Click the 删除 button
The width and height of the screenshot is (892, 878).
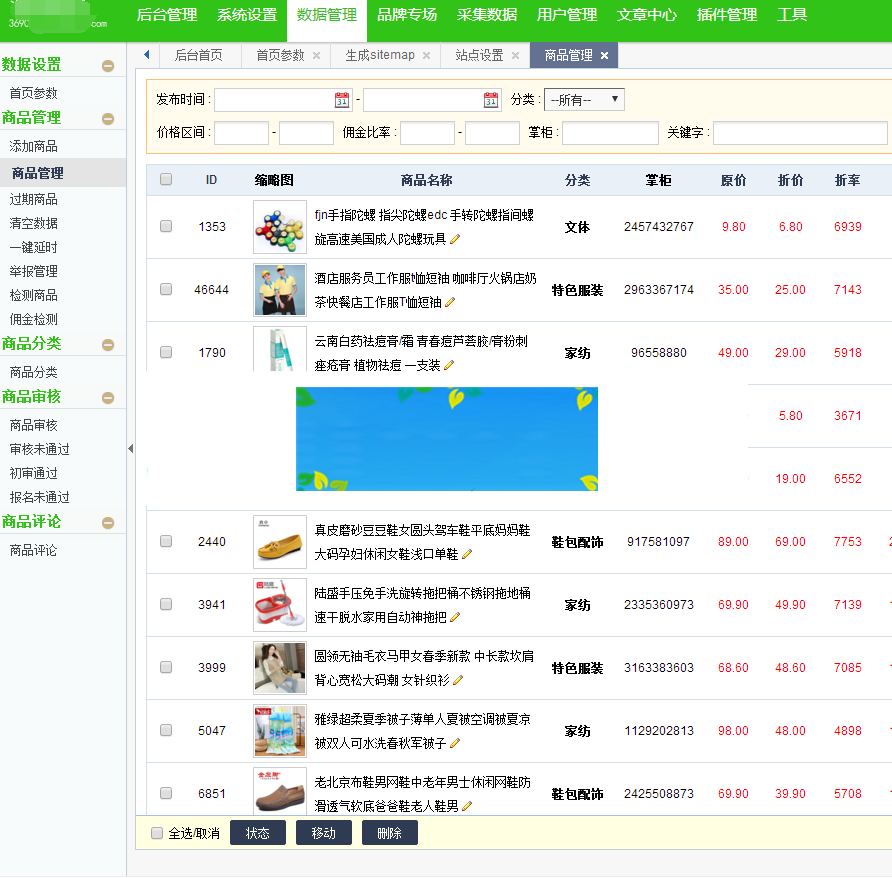tap(389, 832)
